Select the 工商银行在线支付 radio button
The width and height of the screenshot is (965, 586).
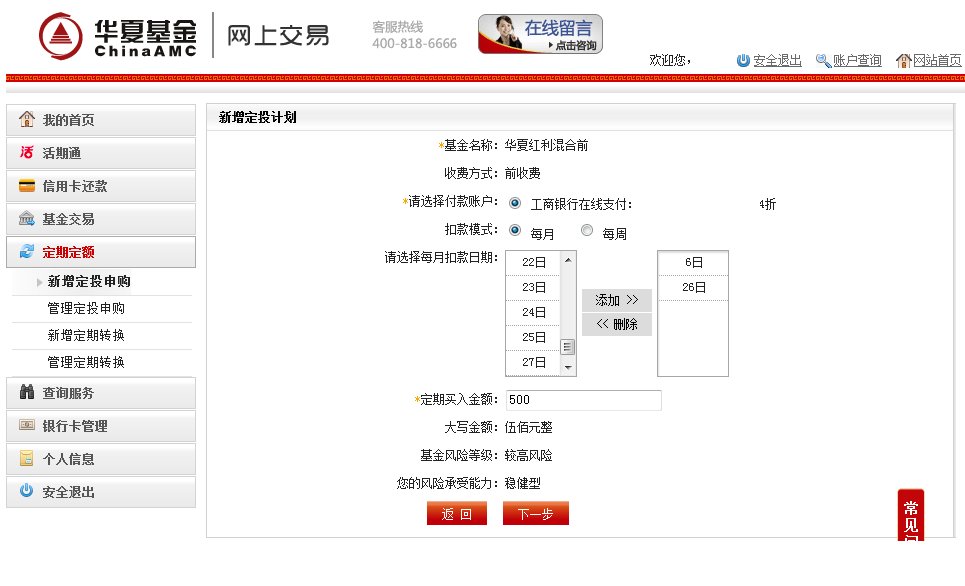pos(515,203)
